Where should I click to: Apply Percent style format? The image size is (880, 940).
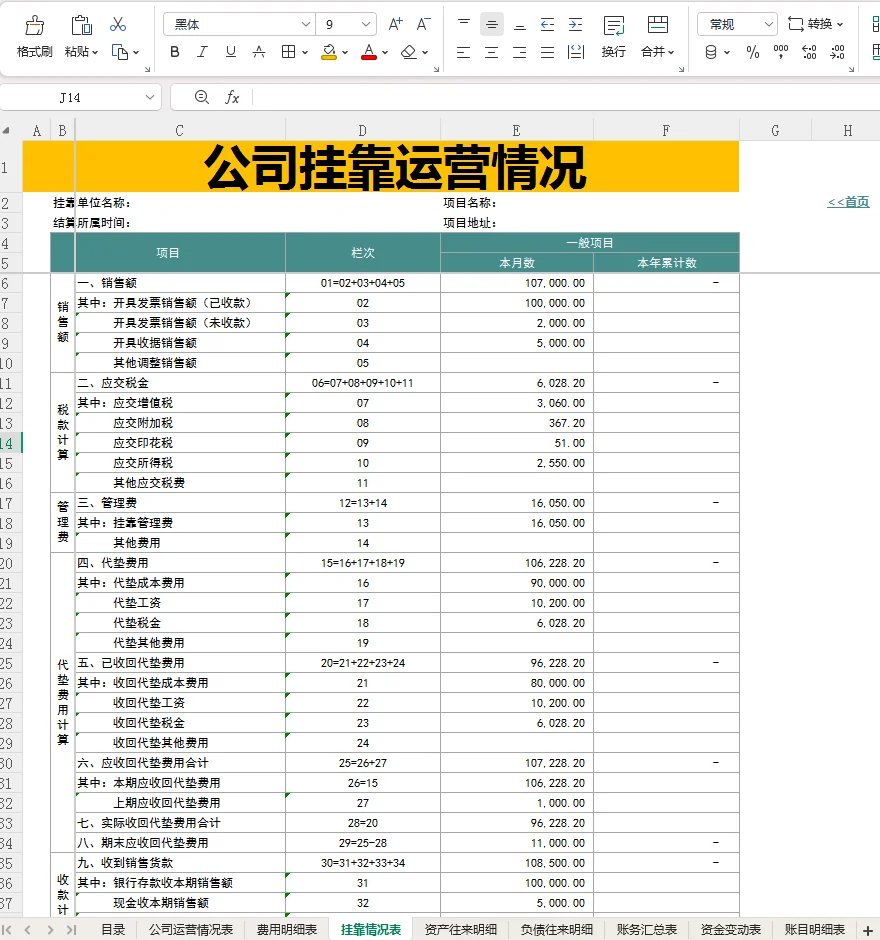[753, 53]
